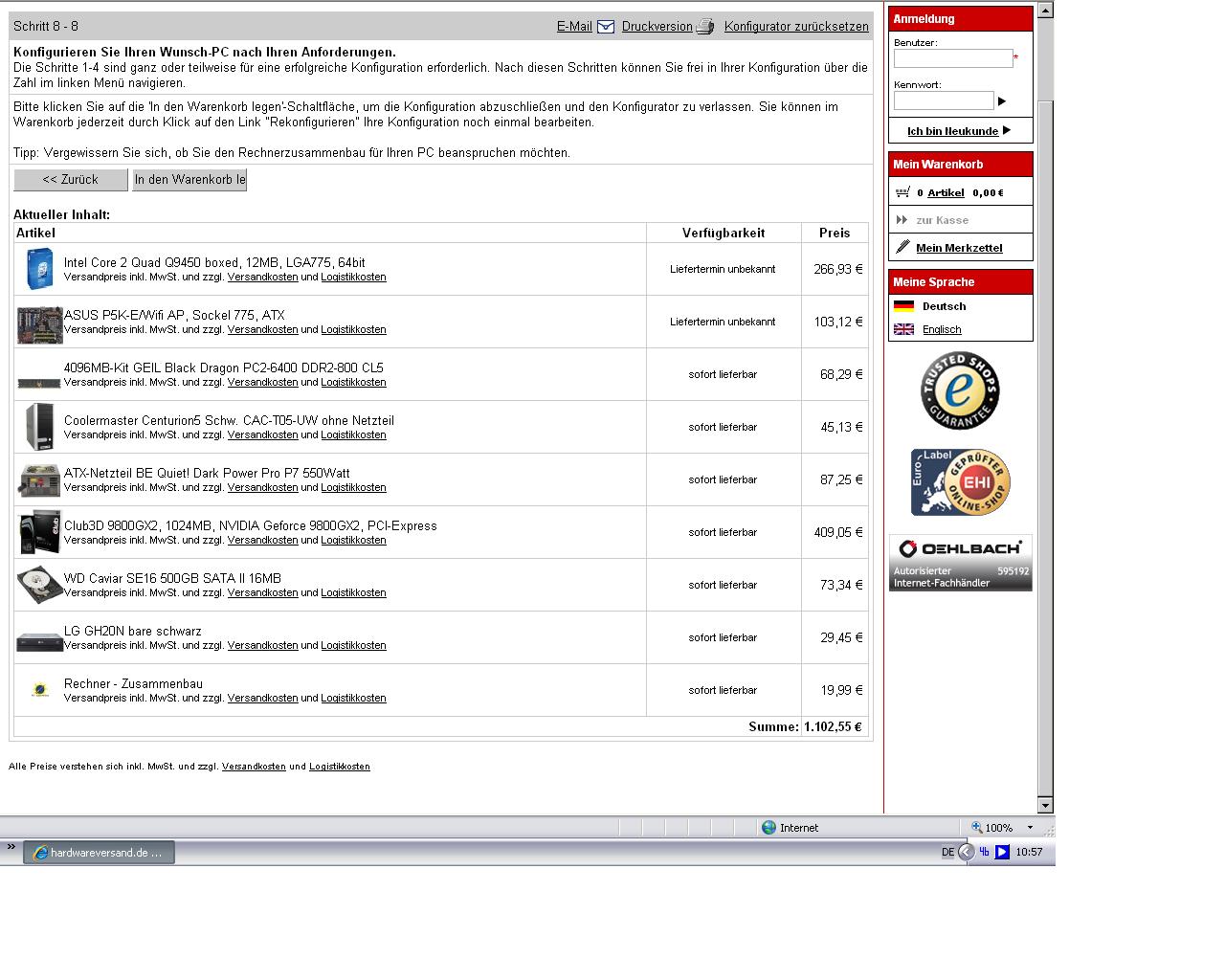Click the zoom magnifier icon in status bar

(x=976, y=827)
